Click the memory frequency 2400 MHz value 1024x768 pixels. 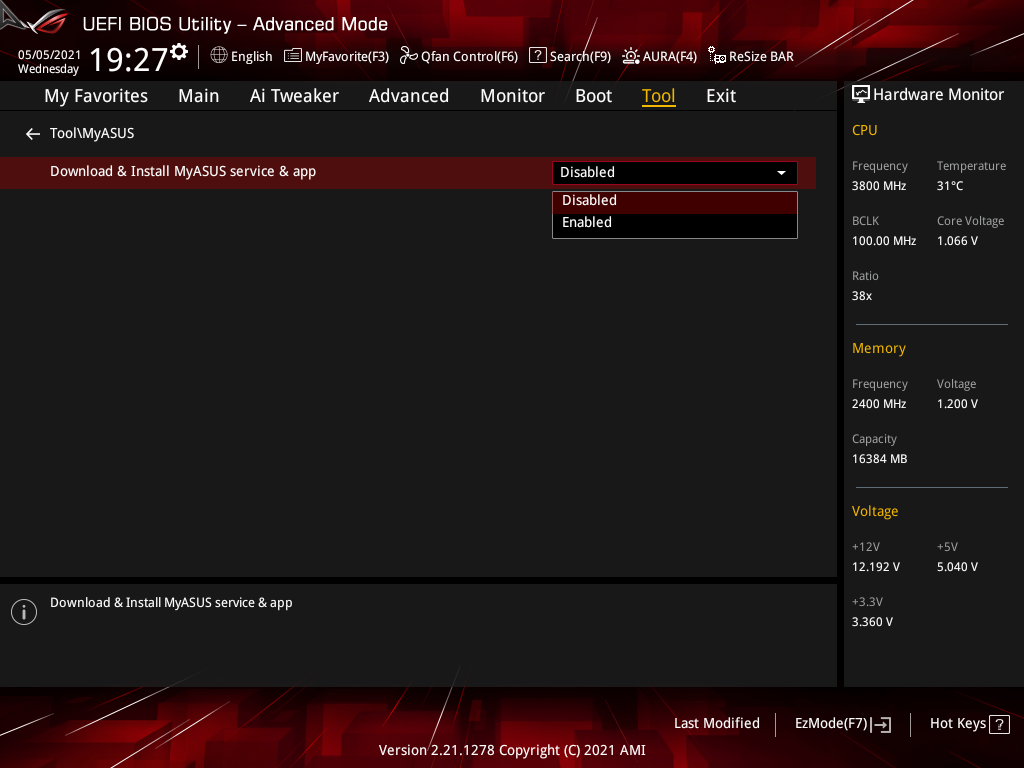[878, 404]
